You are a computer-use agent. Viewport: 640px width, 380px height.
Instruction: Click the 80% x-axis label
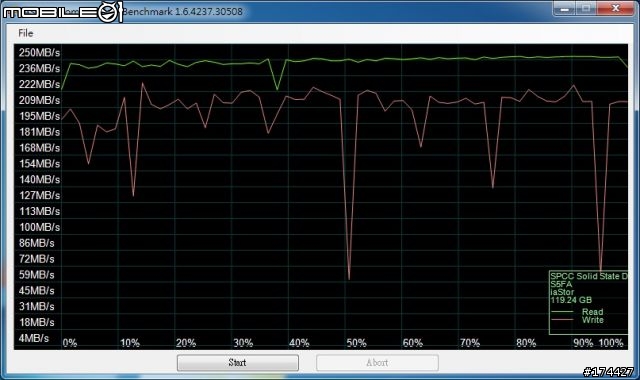pos(526,343)
